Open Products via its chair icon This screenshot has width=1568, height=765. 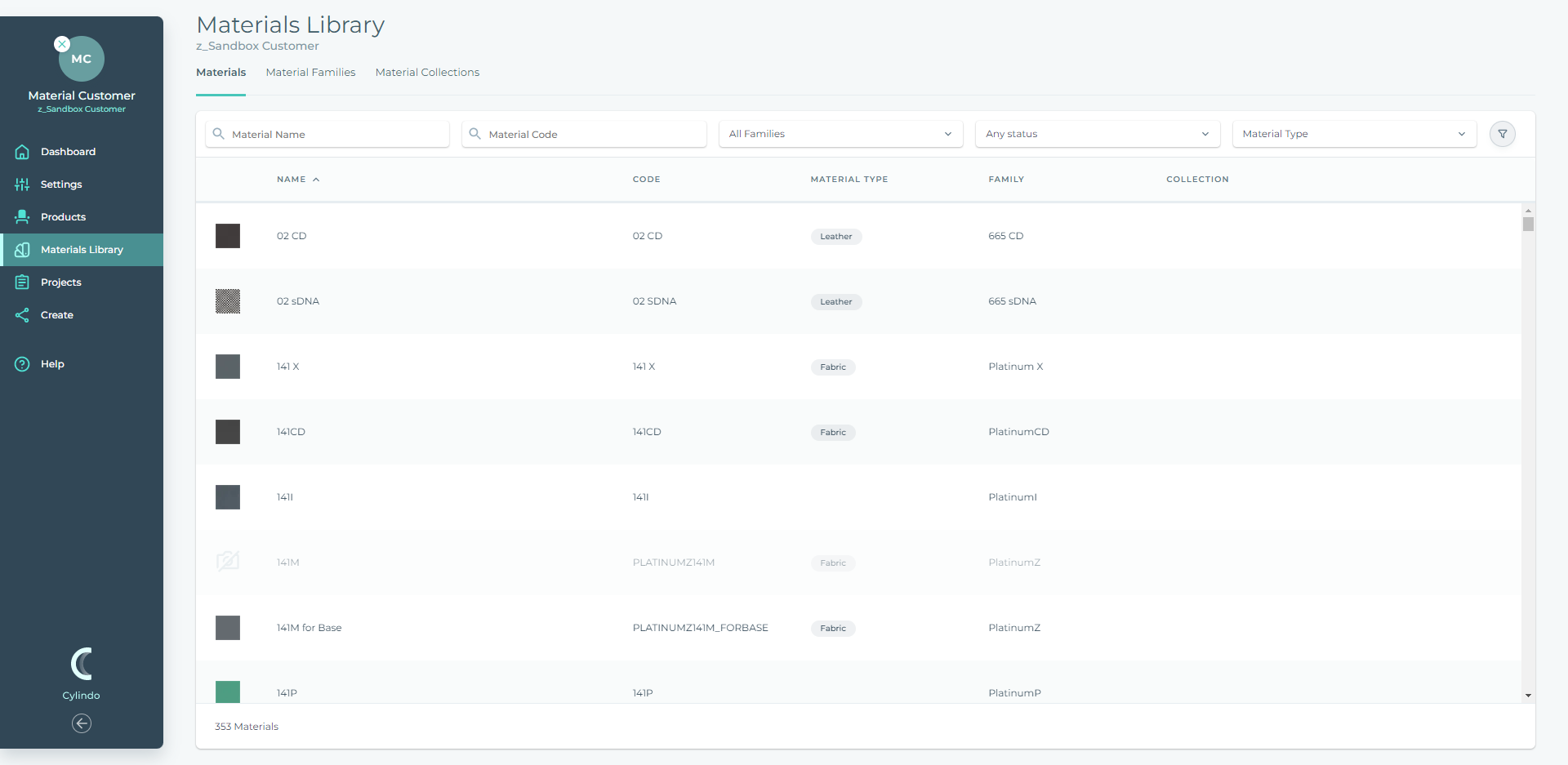22,217
